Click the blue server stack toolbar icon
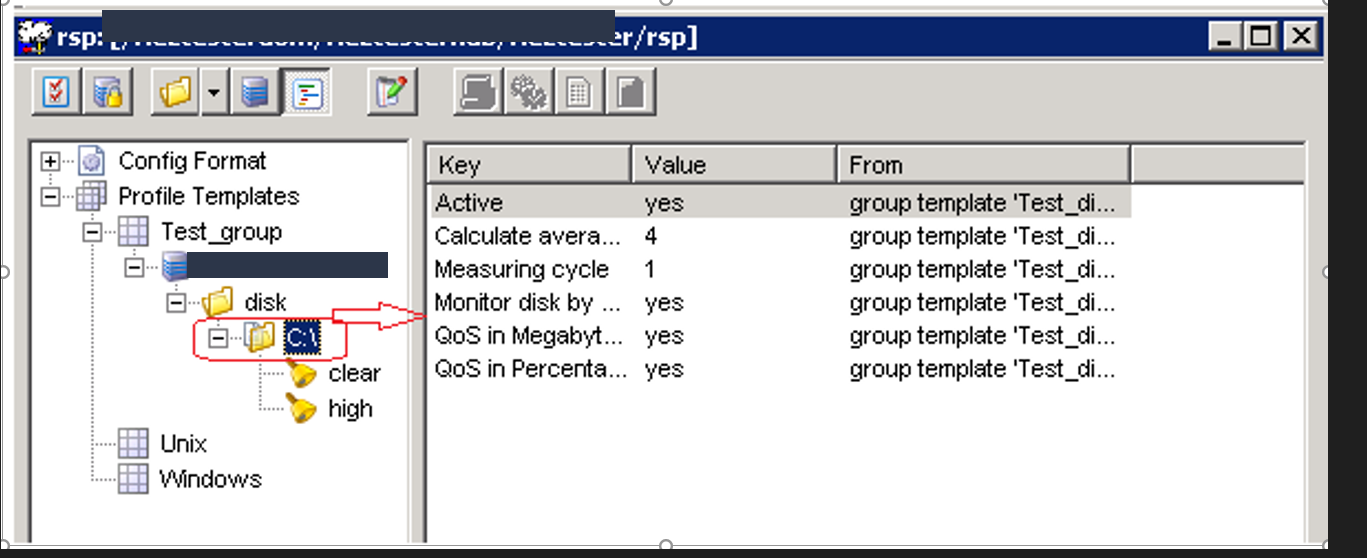Viewport: 1367px width, 558px height. click(255, 93)
